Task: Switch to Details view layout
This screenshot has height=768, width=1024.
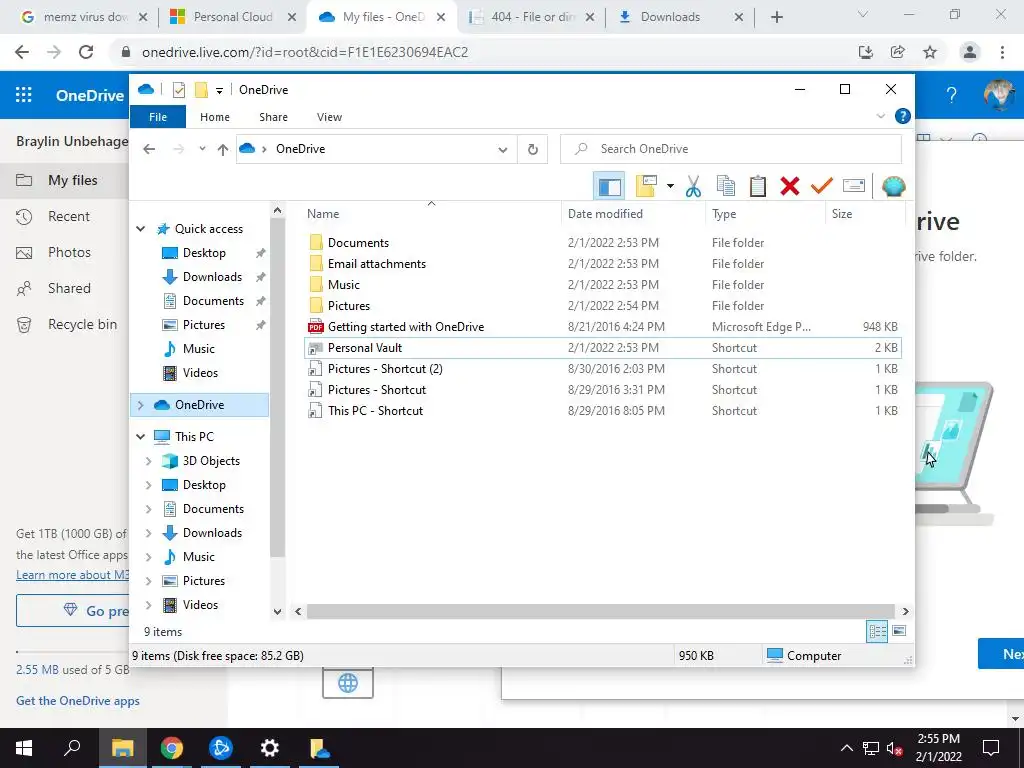Action: [x=877, y=632]
